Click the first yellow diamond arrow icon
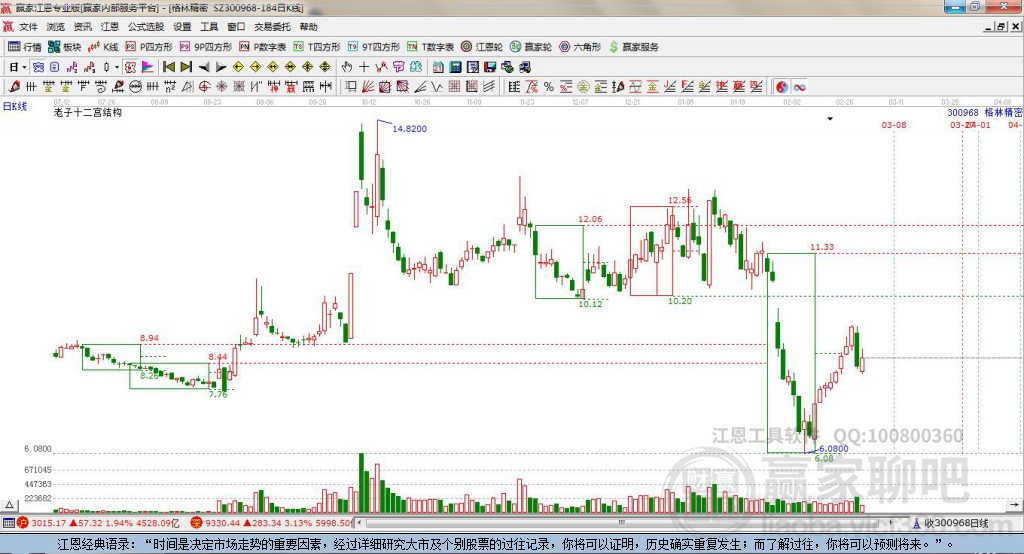1024x554 pixels. point(238,67)
